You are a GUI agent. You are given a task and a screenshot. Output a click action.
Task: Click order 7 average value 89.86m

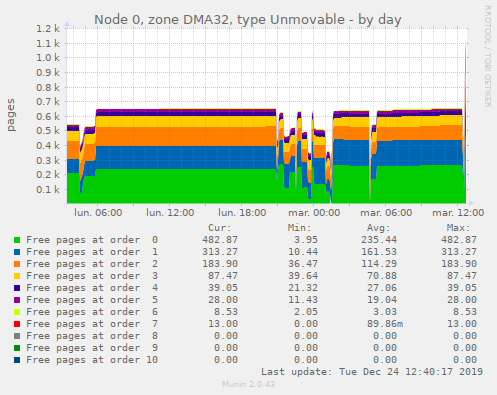tap(385, 324)
